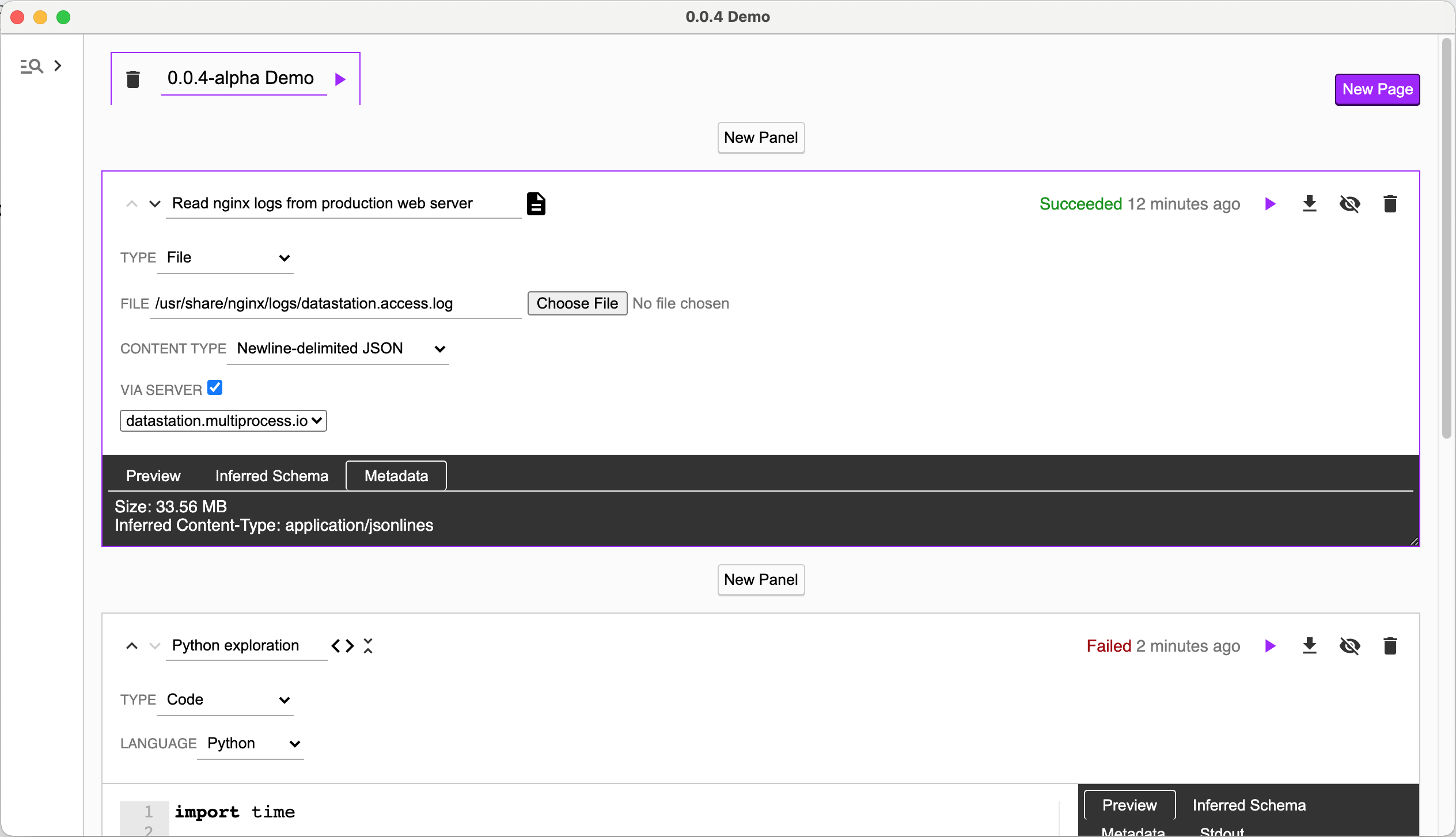Click the document icon next to nginx logs title
The image size is (1456, 837).
point(536,204)
